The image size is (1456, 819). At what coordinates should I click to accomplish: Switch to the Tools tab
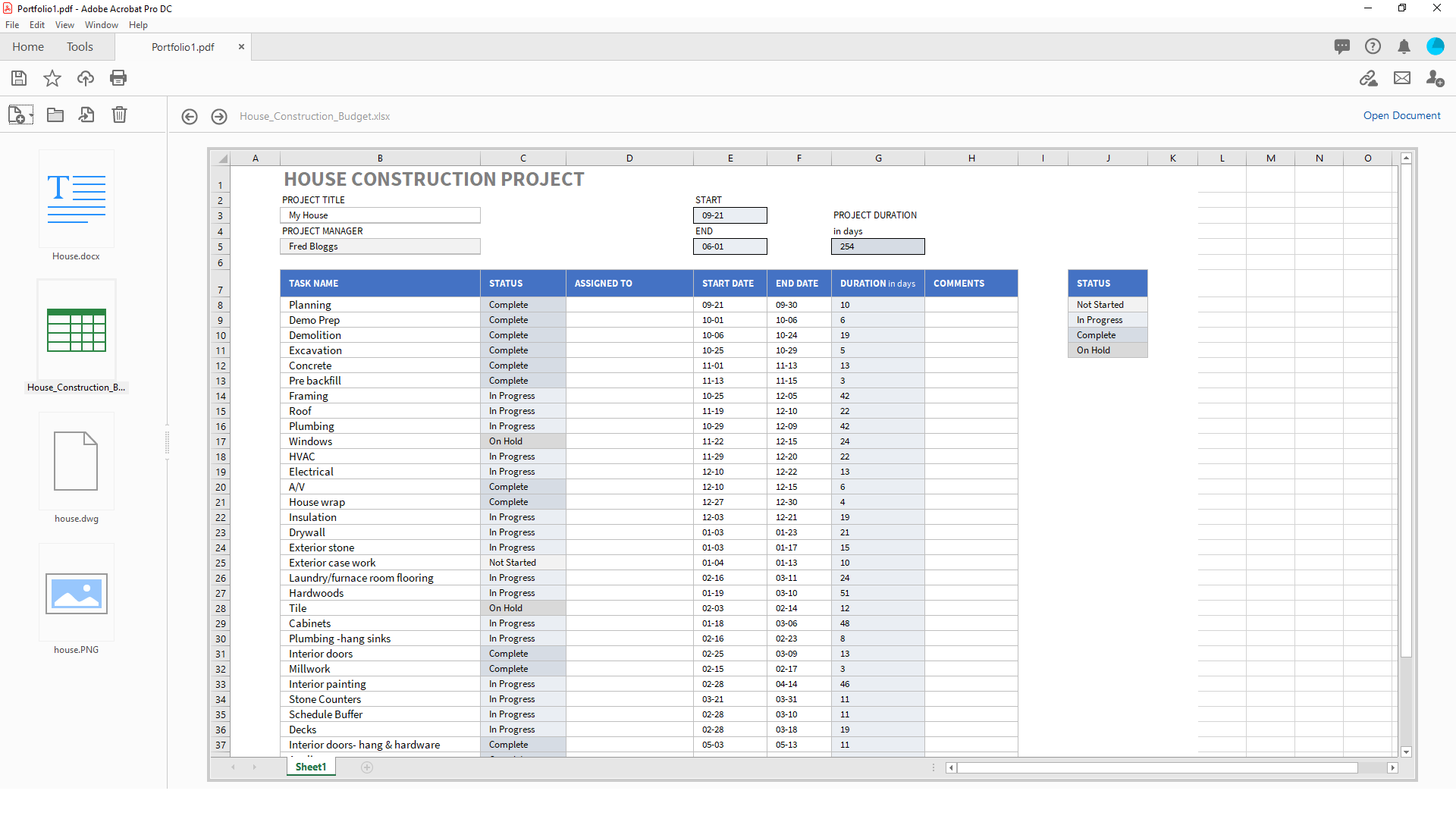(x=80, y=46)
